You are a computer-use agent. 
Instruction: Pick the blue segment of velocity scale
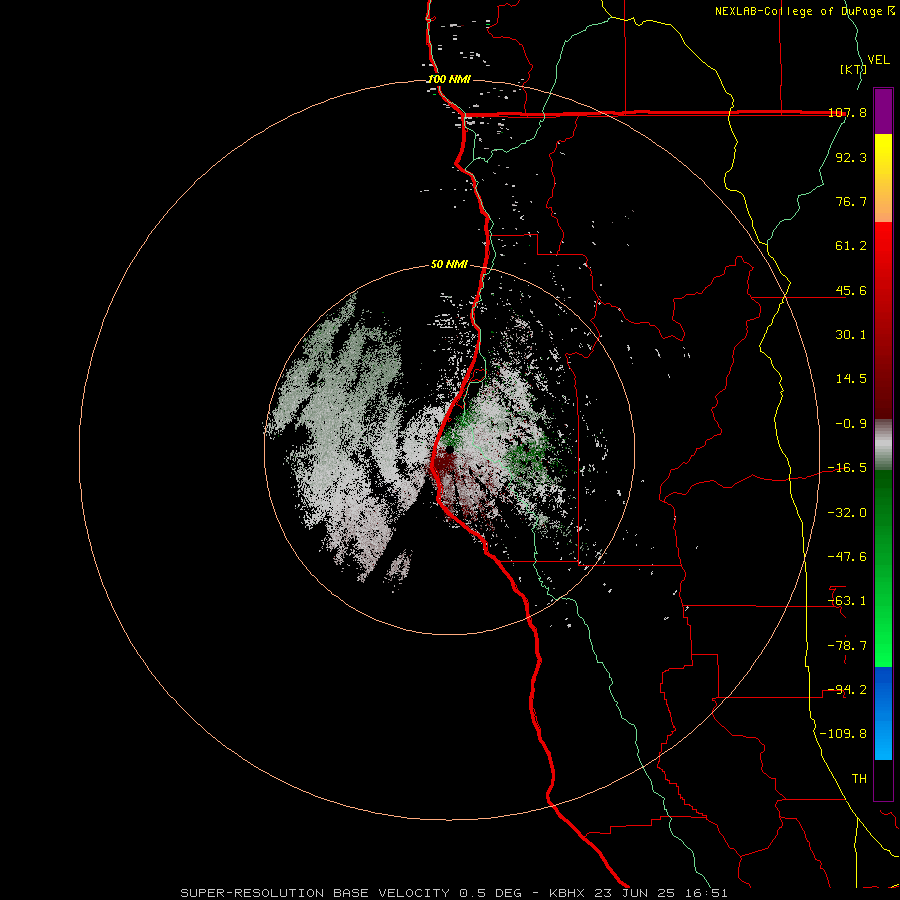[883, 713]
